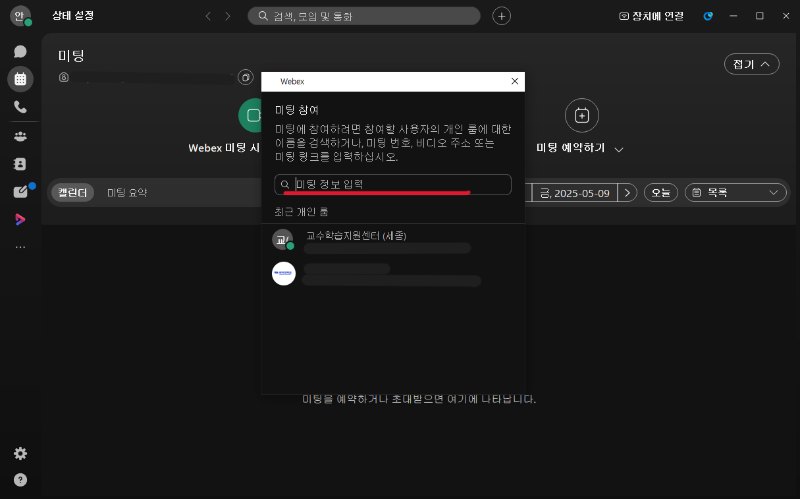The image size is (800, 499).
Task: Click the 검색, 모임 및 통화 search bar
Action: [x=364, y=16]
